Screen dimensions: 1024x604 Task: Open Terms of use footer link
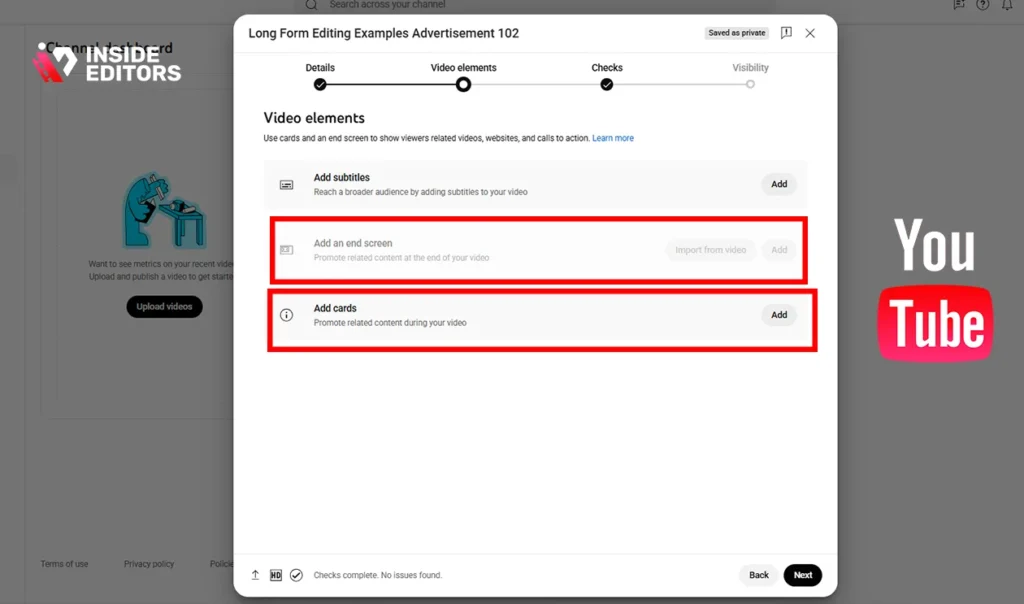pos(64,564)
